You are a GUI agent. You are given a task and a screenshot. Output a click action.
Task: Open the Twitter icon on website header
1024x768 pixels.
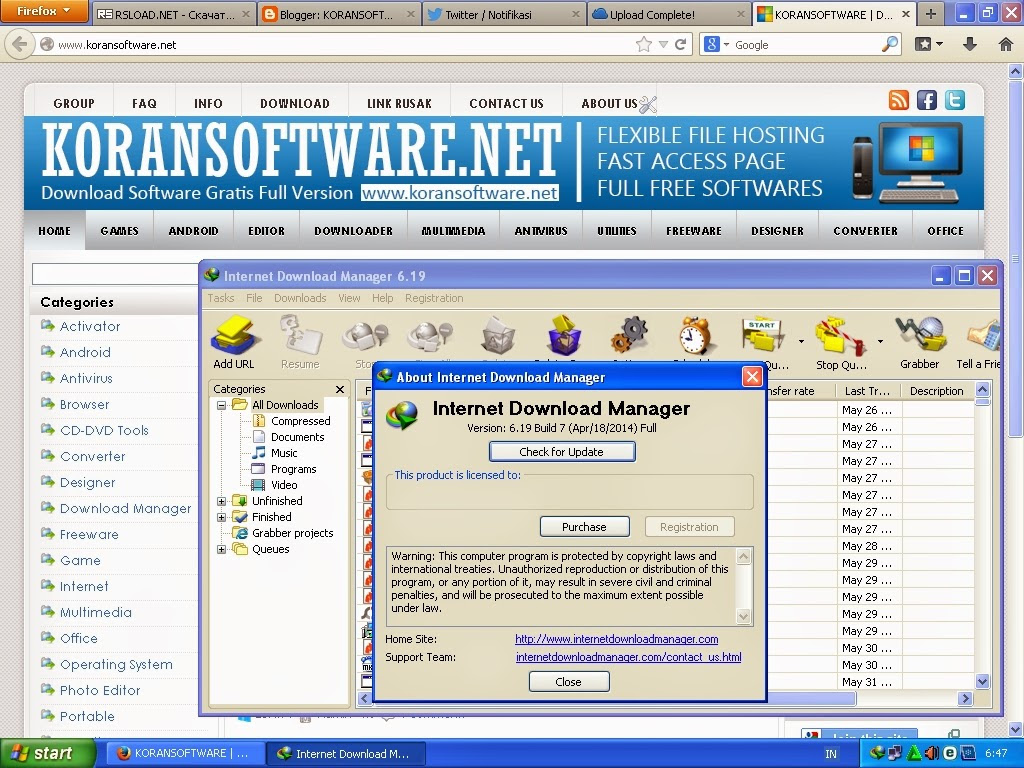coord(955,100)
